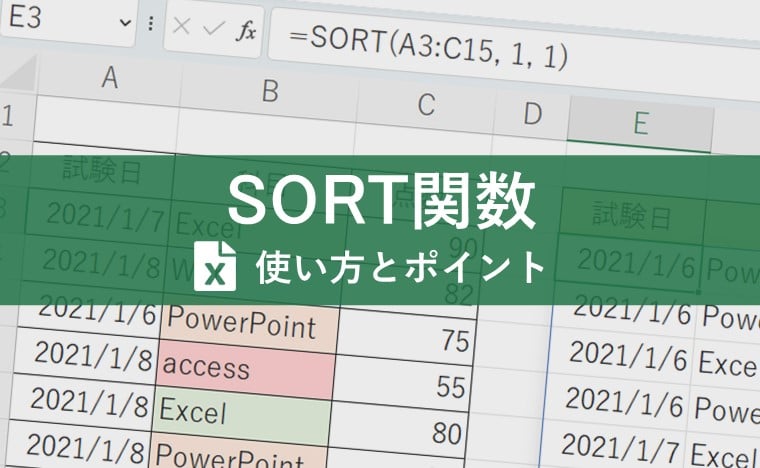Screen dimensions: 760x468
Task: Click the vertical dots handle beside Name Box
Action: [x=150, y=25]
